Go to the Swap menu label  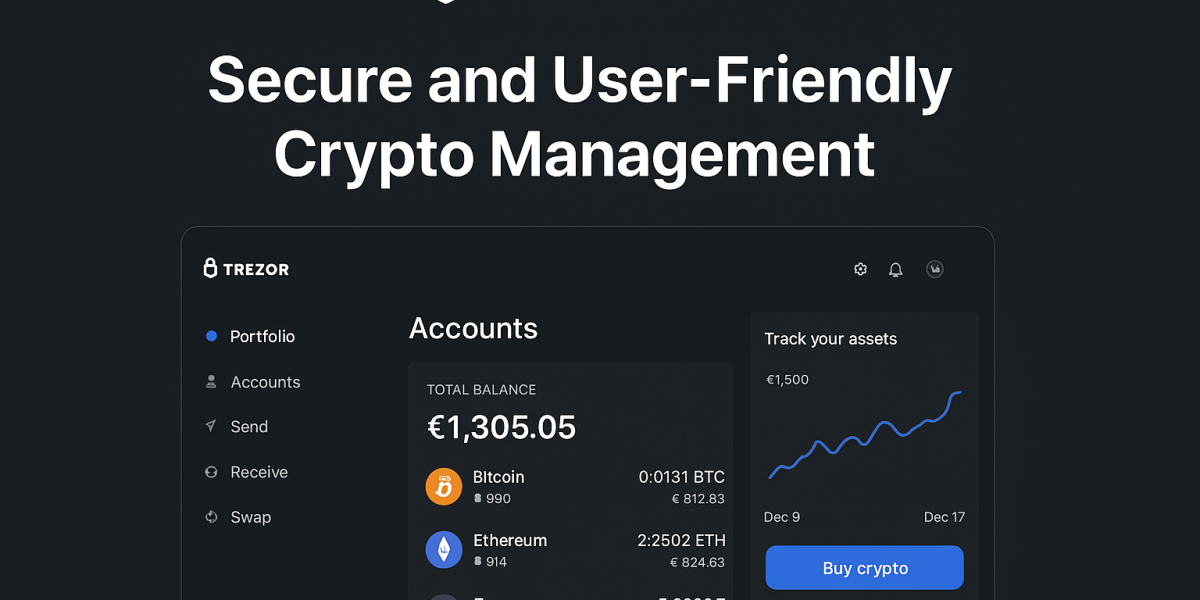pyautogui.click(x=251, y=517)
